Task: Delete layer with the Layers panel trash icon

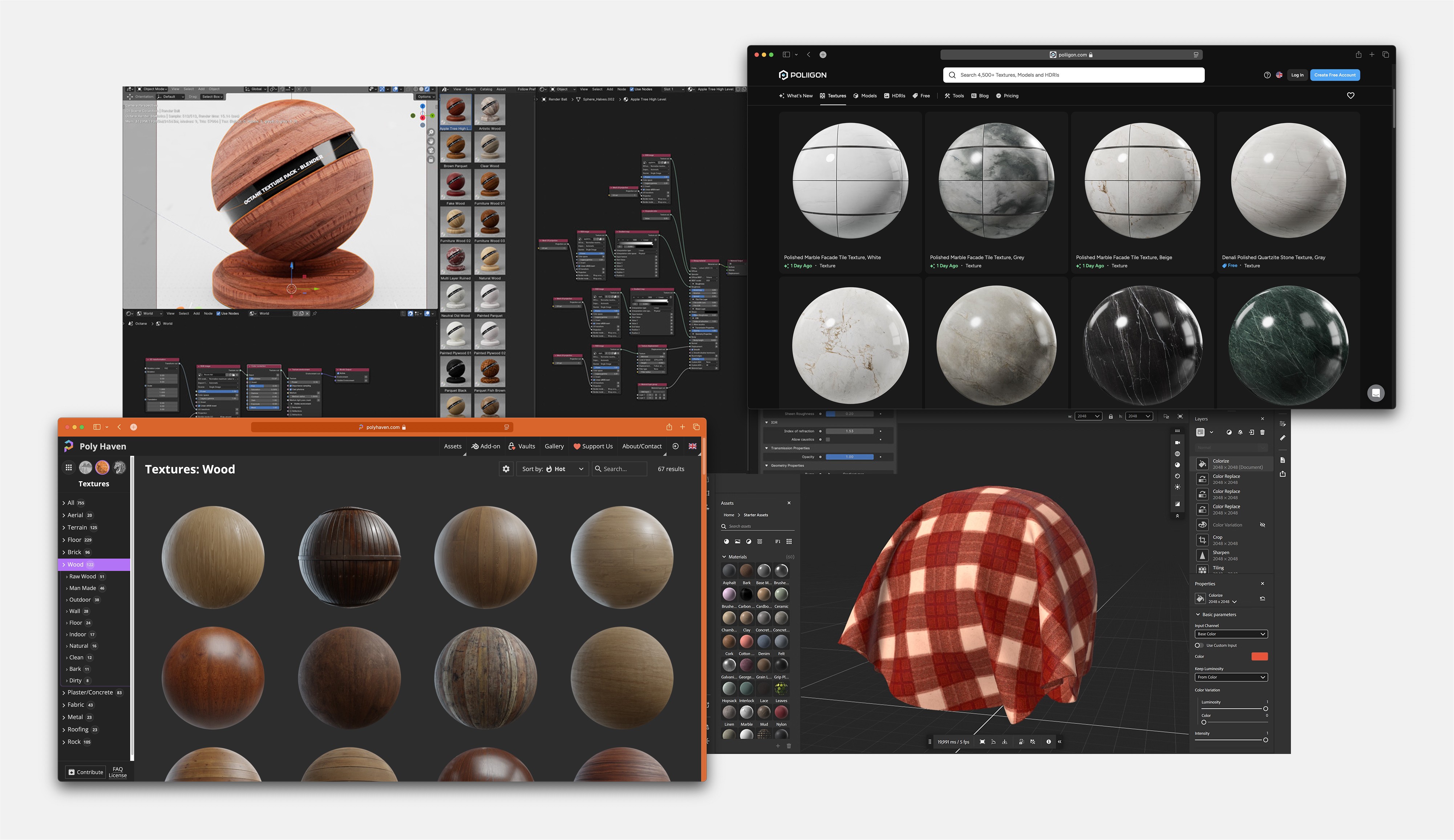Action: pyautogui.click(x=1263, y=432)
